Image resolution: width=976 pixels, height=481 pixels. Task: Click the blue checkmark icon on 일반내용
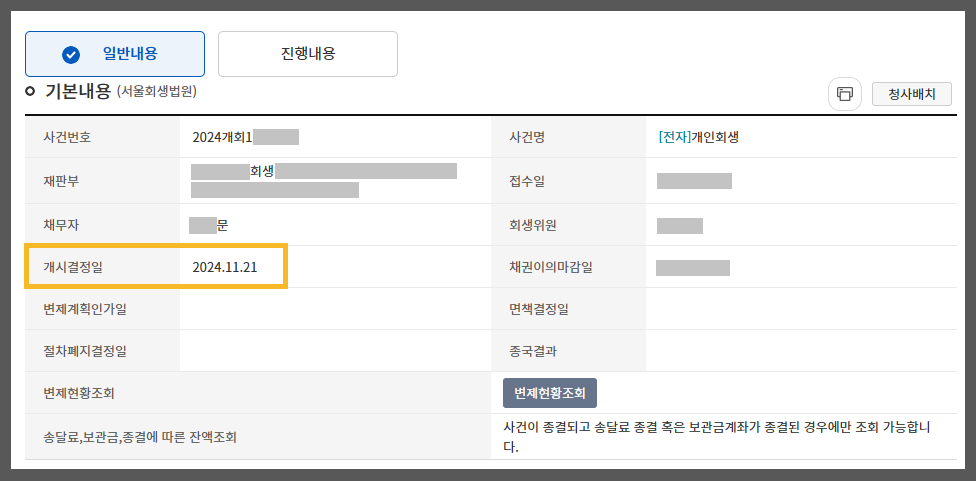(x=71, y=54)
